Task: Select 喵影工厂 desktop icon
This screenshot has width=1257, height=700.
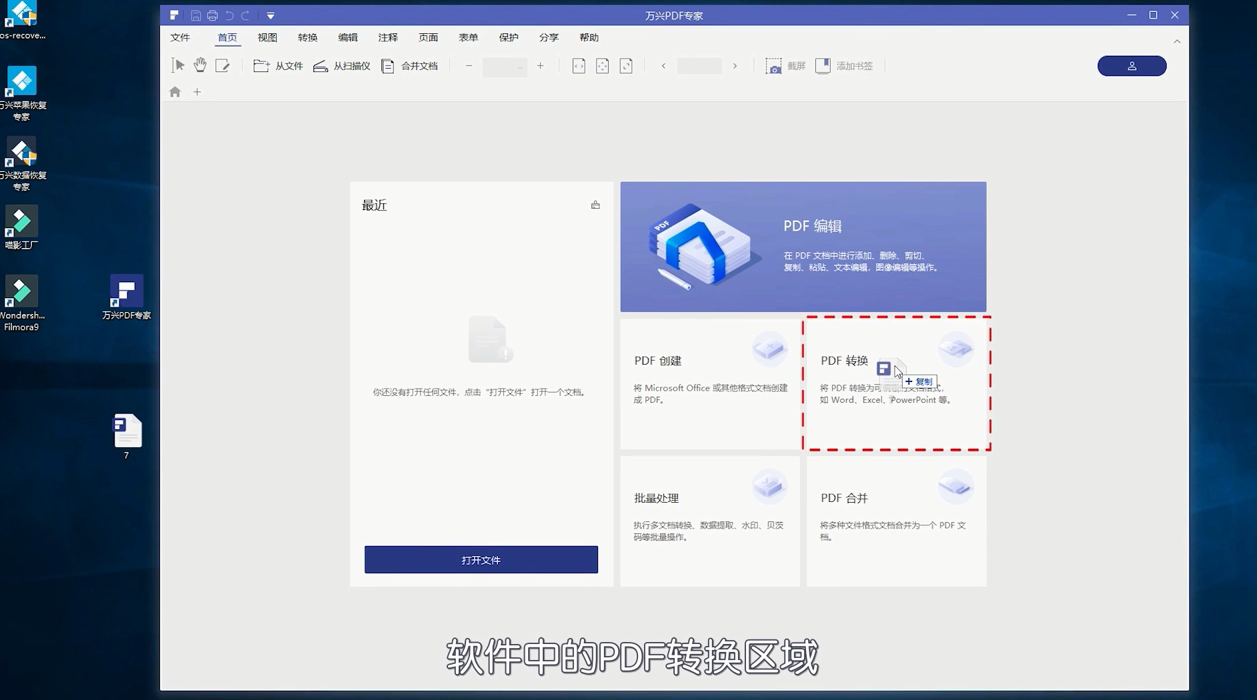Action: (22, 227)
